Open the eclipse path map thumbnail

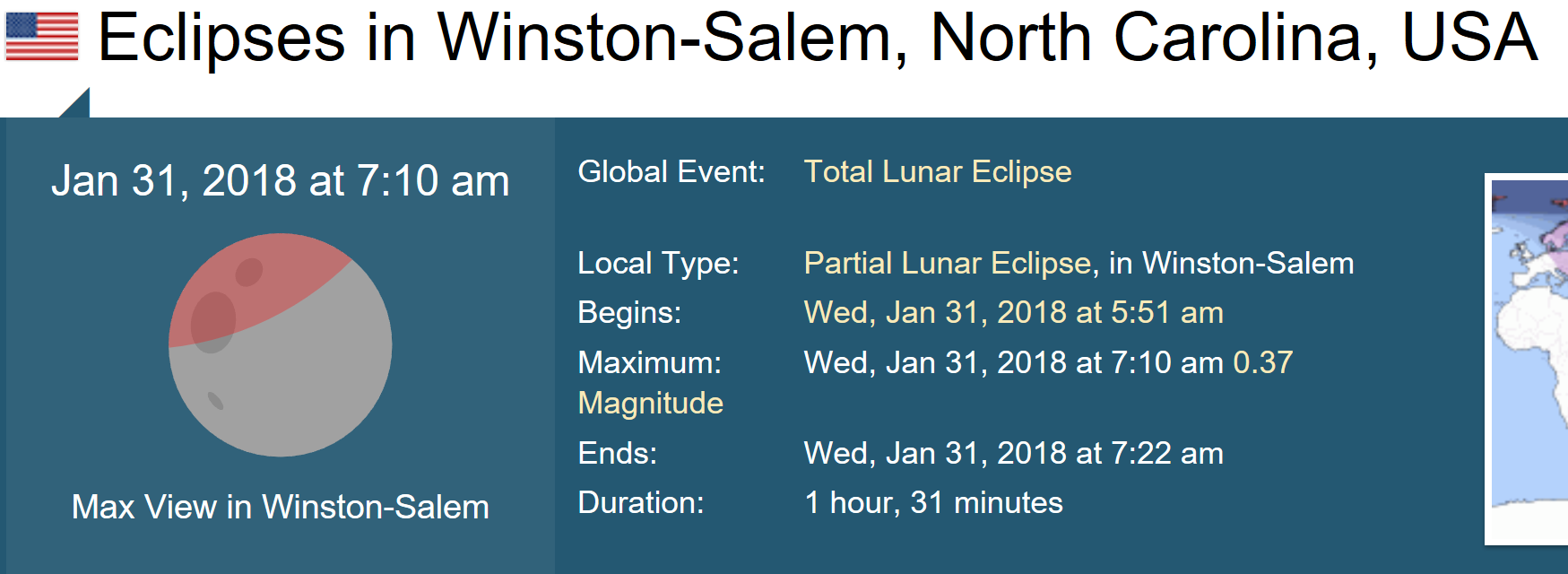click(1527, 359)
